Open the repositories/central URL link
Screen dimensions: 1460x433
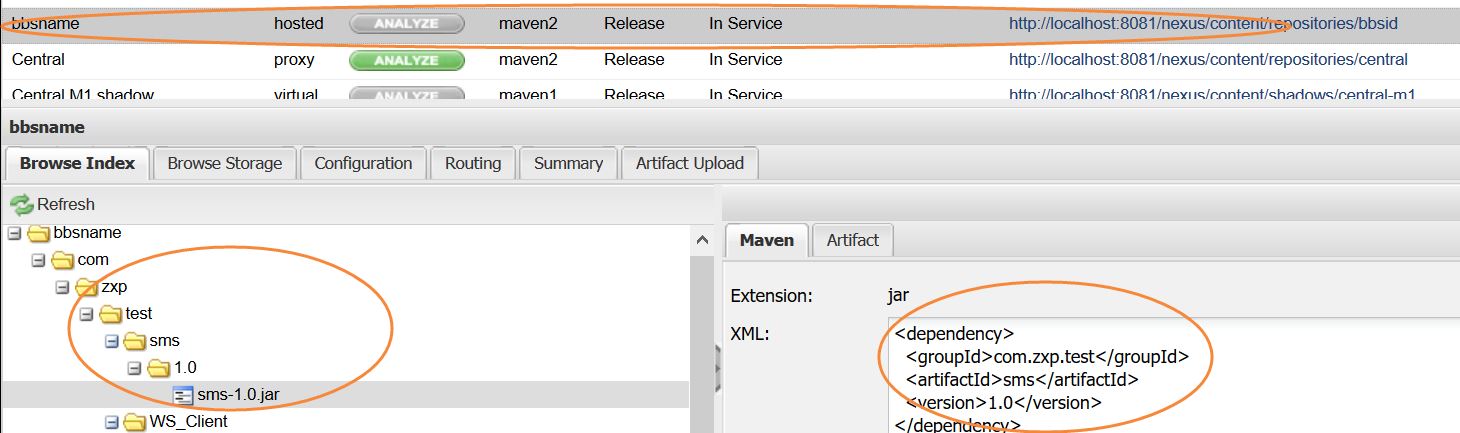click(1208, 60)
